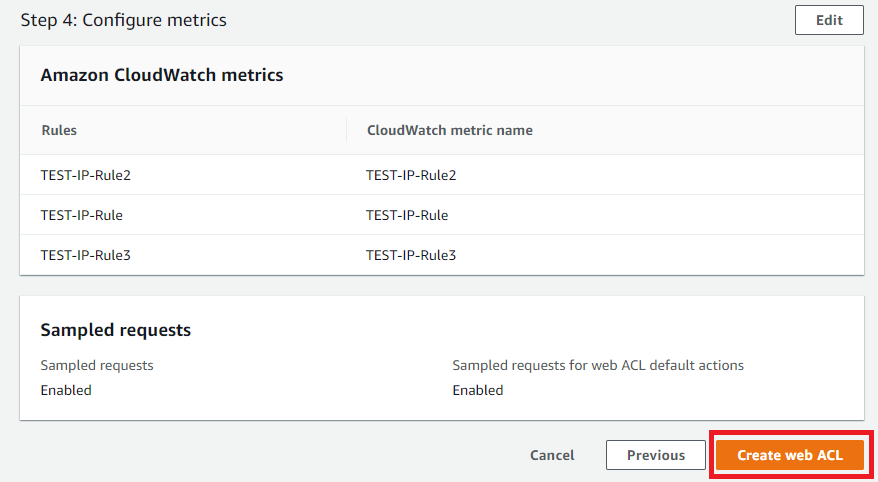
Task: Go back with the Previous button
Action: (x=655, y=455)
